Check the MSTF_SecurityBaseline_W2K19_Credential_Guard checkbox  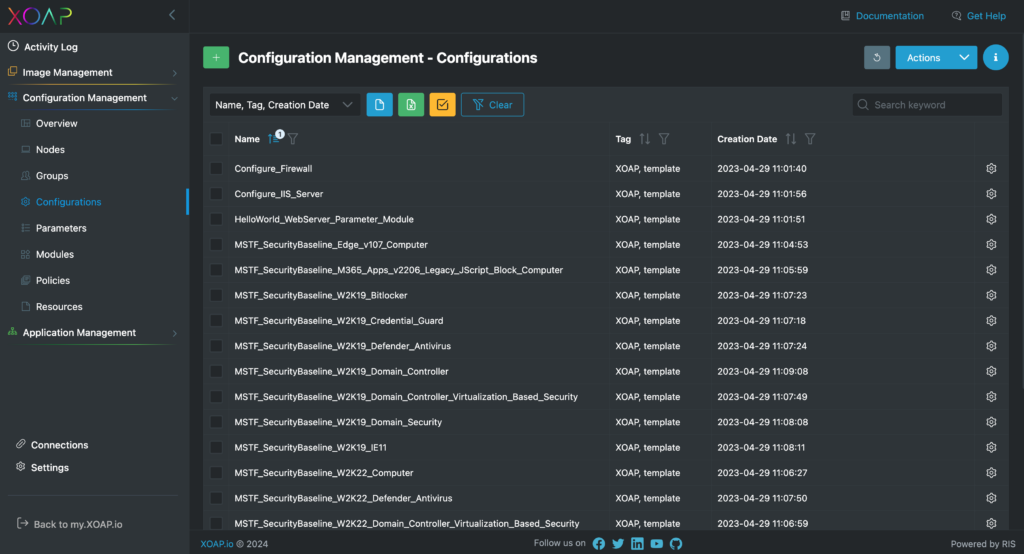point(216,321)
